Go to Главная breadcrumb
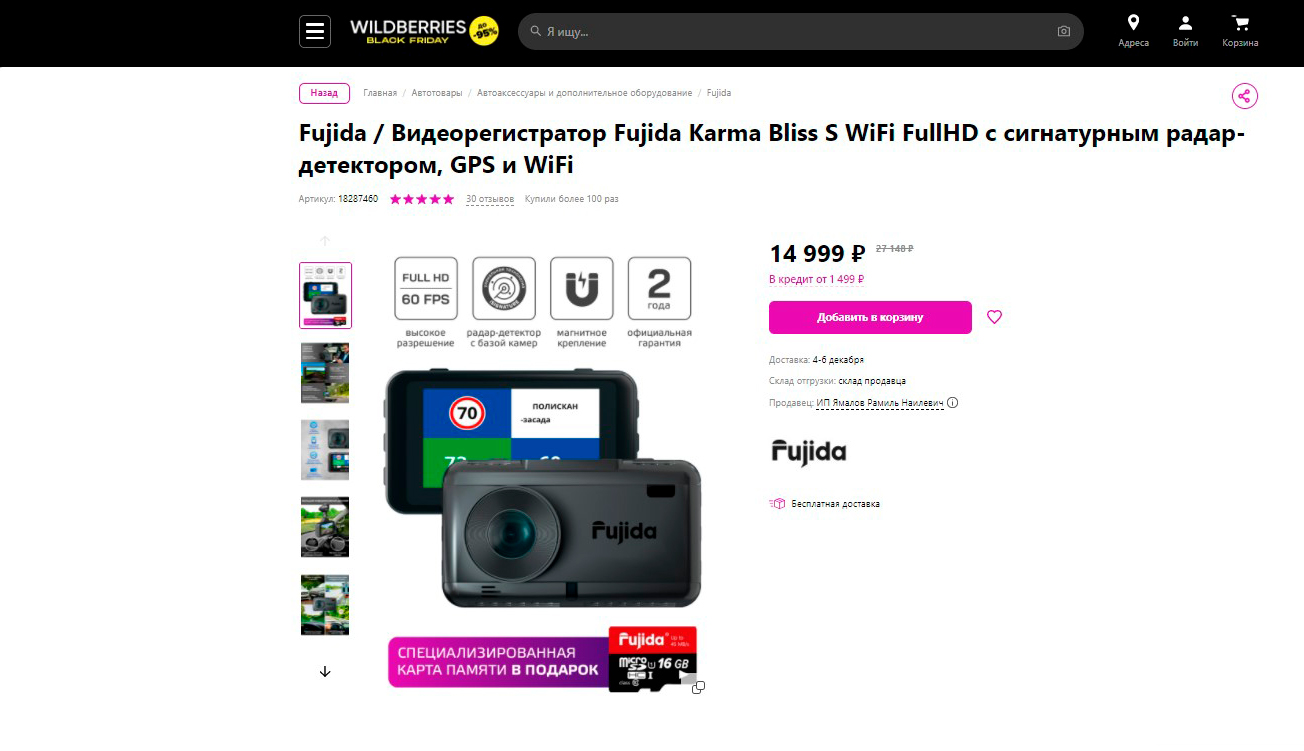The width and height of the screenshot is (1304, 751). click(x=380, y=93)
